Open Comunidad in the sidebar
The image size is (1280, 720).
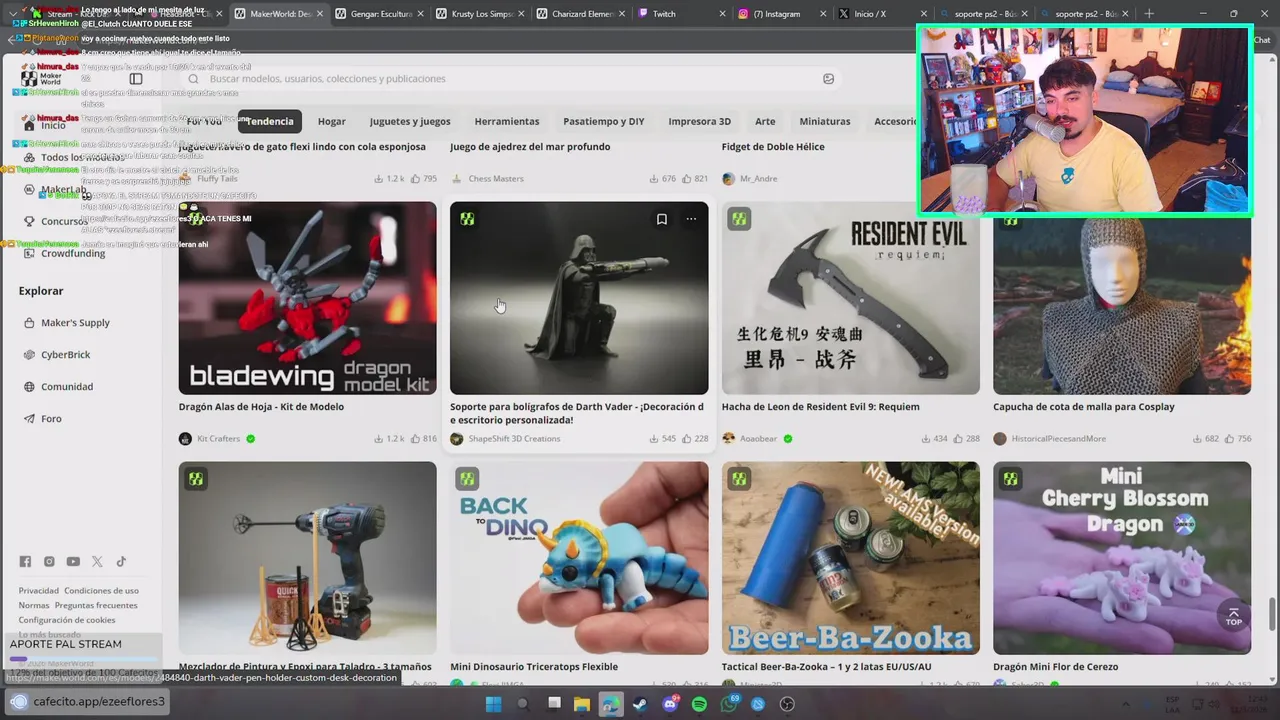[66, 387]
